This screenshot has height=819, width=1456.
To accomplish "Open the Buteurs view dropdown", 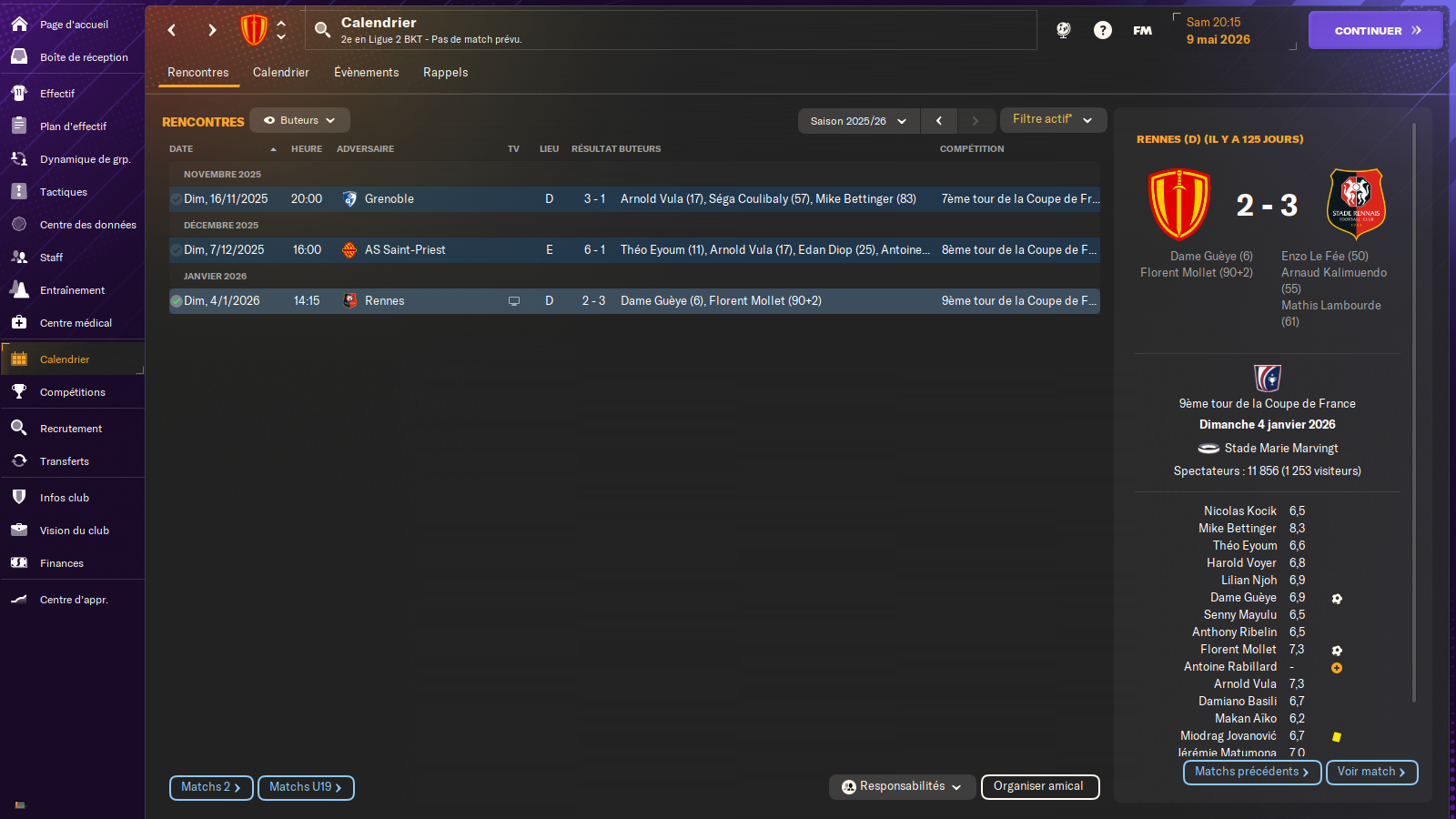I will pyautogui.click(x=299, y=120).
